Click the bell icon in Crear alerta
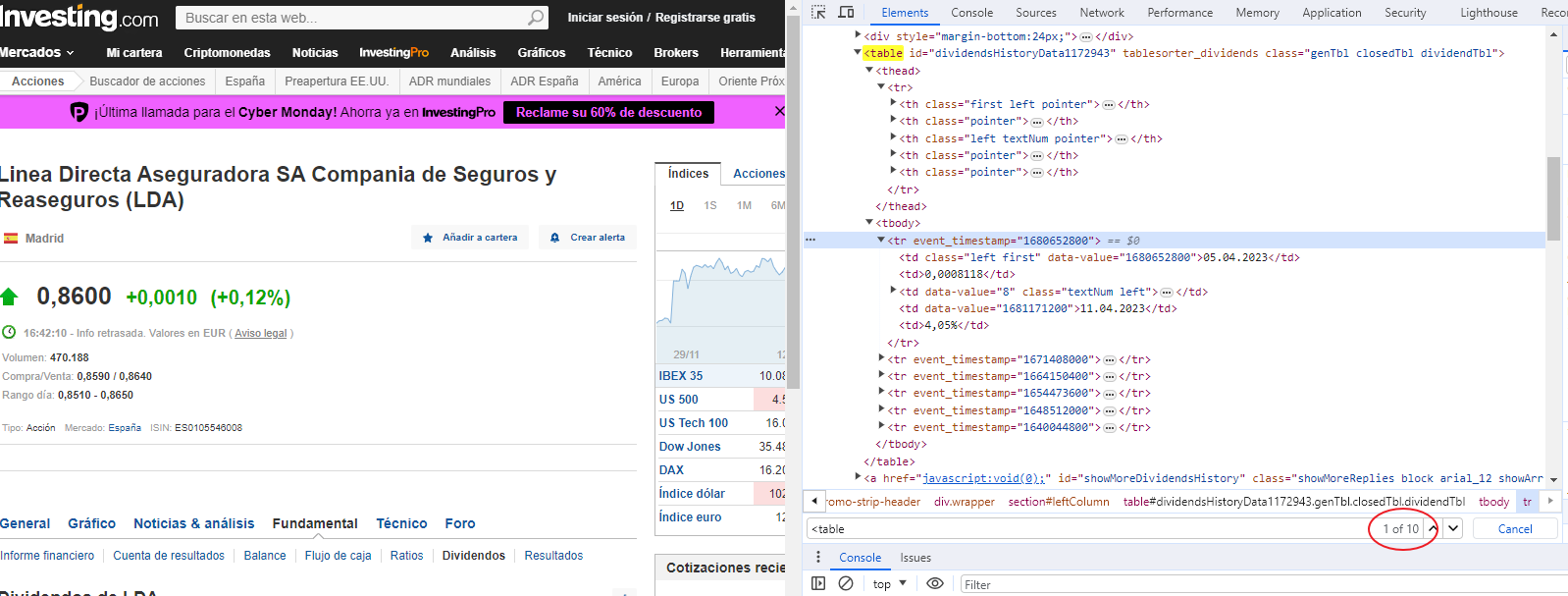The image size is (1568, 596). pyautogui.click(x=554, y=238)
